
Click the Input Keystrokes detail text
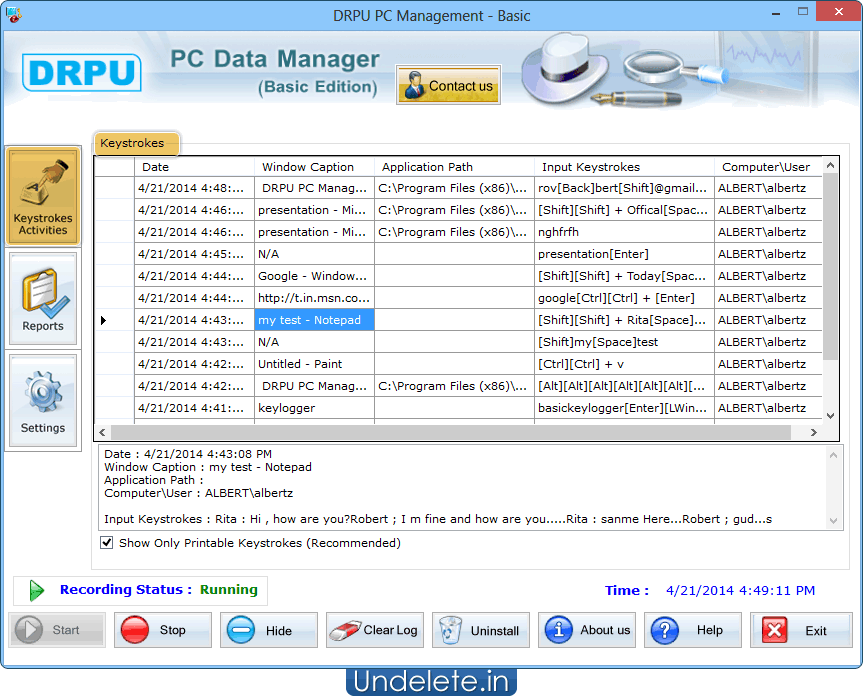coord(438,519)
